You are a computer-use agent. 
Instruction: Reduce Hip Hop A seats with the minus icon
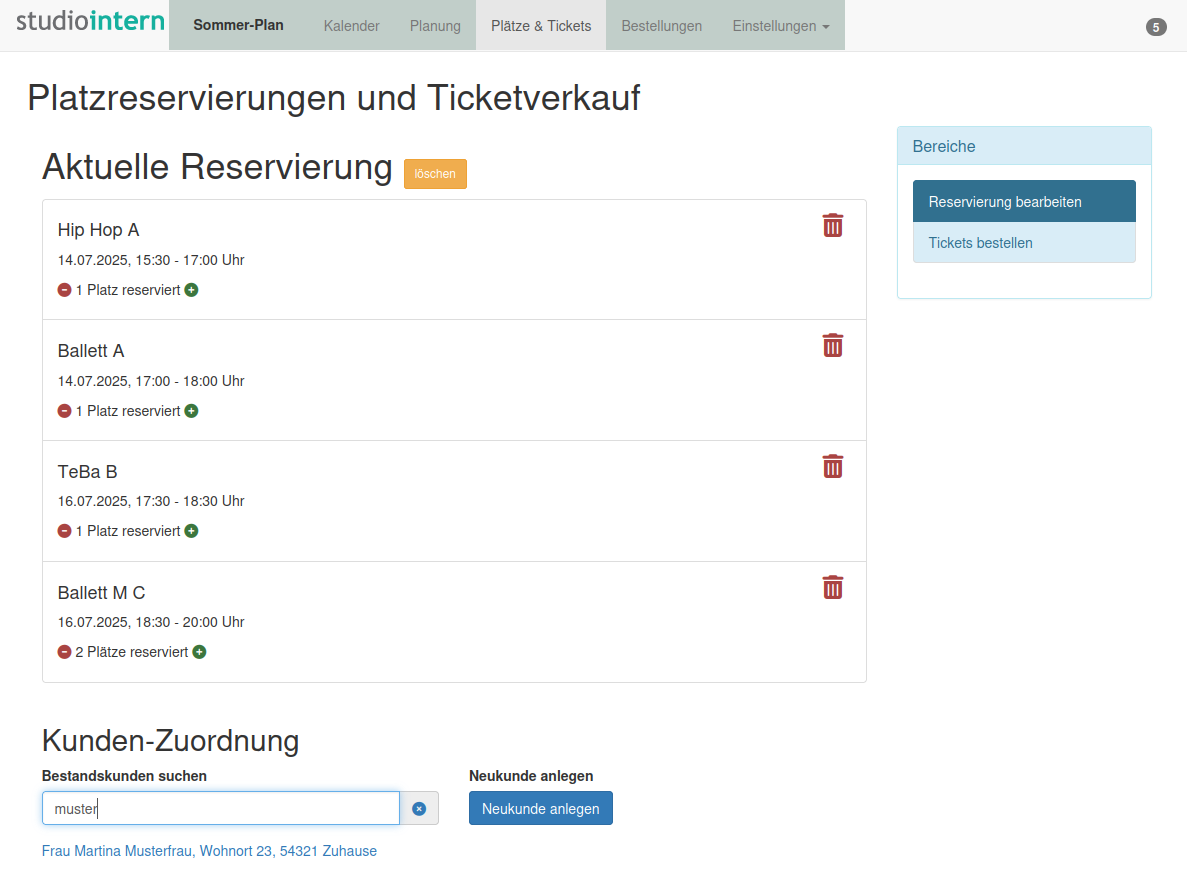point(65,290)
